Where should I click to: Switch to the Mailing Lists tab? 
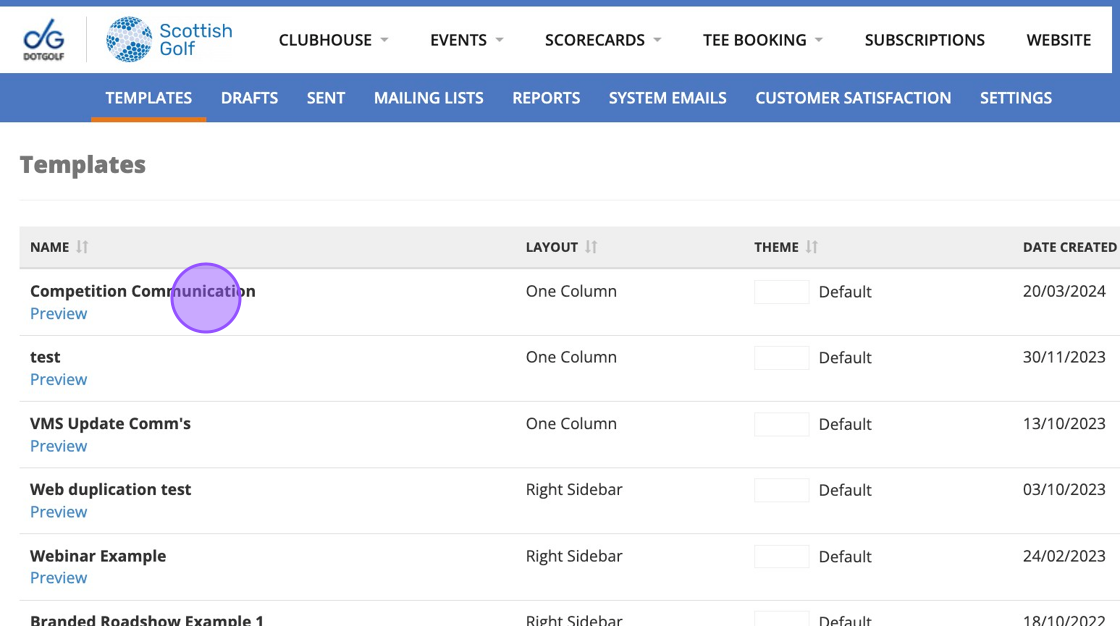click(429, 98)
